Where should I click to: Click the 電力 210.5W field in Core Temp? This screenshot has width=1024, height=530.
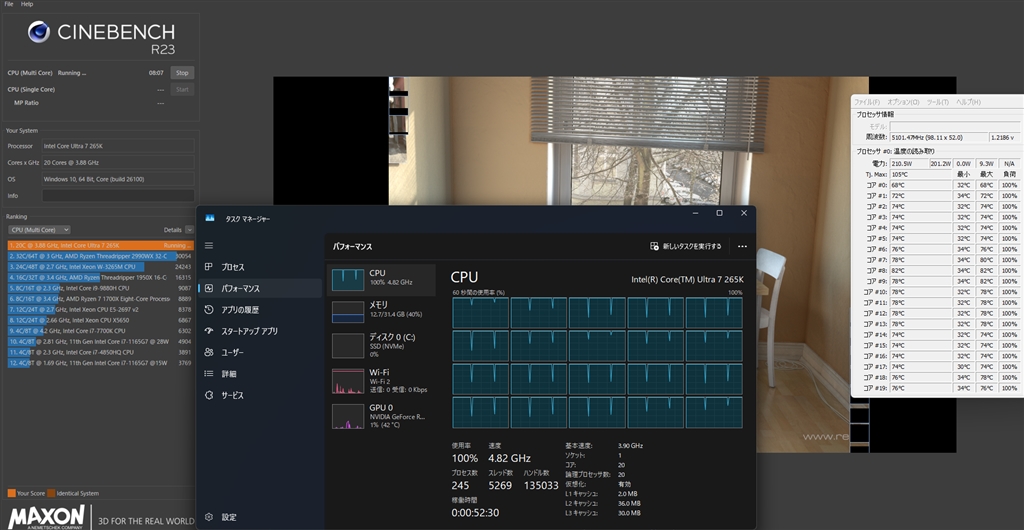point(908,163)
